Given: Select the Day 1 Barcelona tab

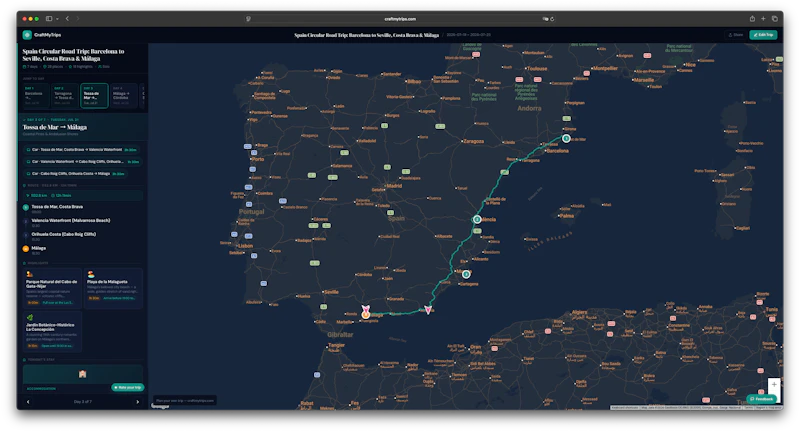Looking at the screenshot, I should pyautogui.click(x=35, y=95).
